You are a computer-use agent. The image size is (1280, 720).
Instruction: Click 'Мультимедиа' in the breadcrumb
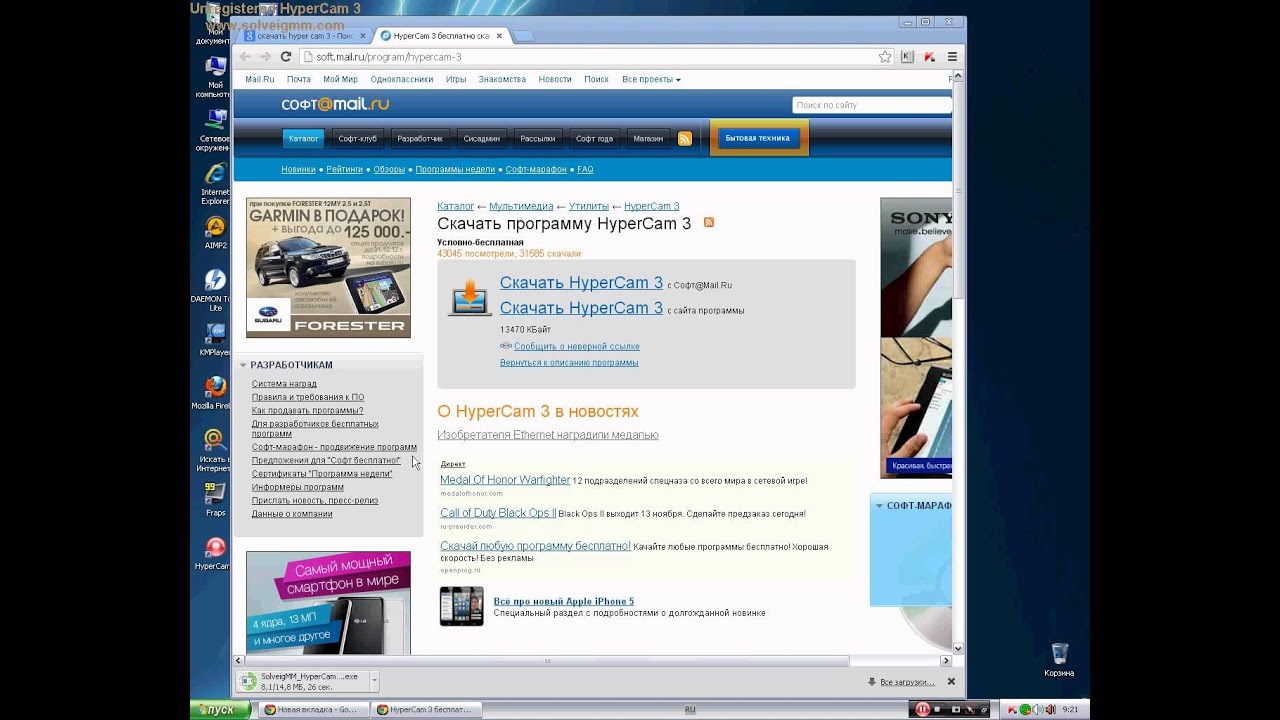pyautogui.click(x=521, y=206)
